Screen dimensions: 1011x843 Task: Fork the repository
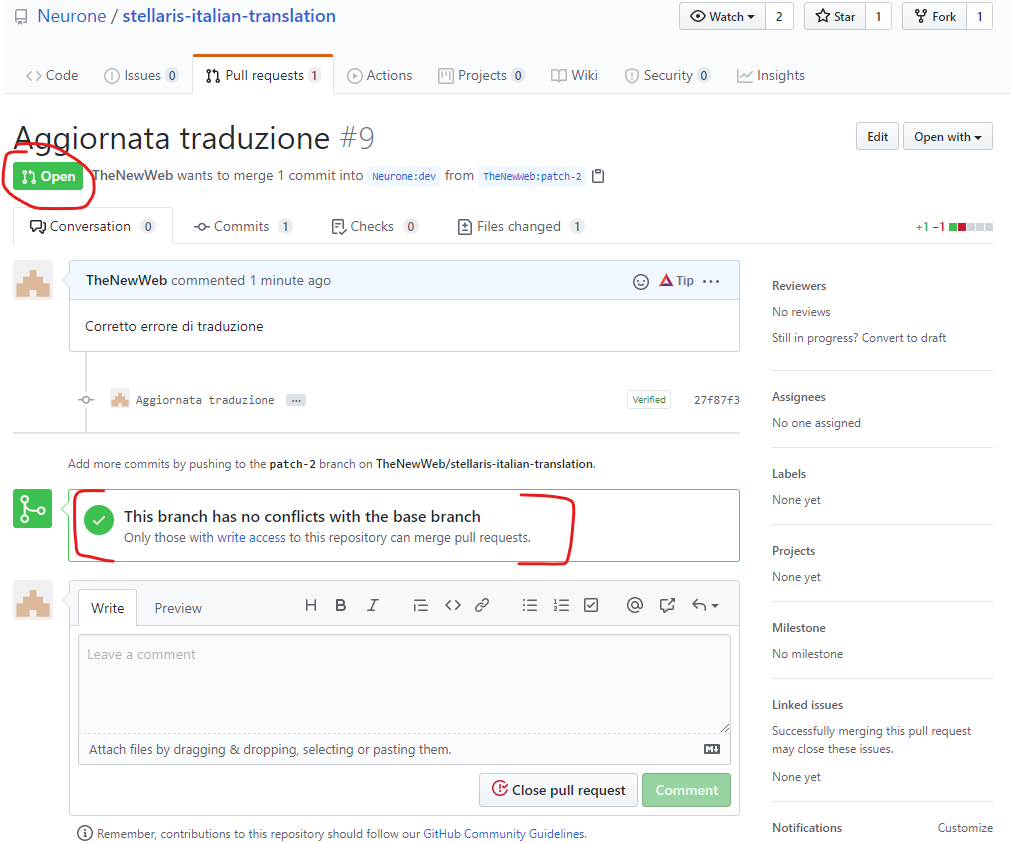(x=934, y=17)
